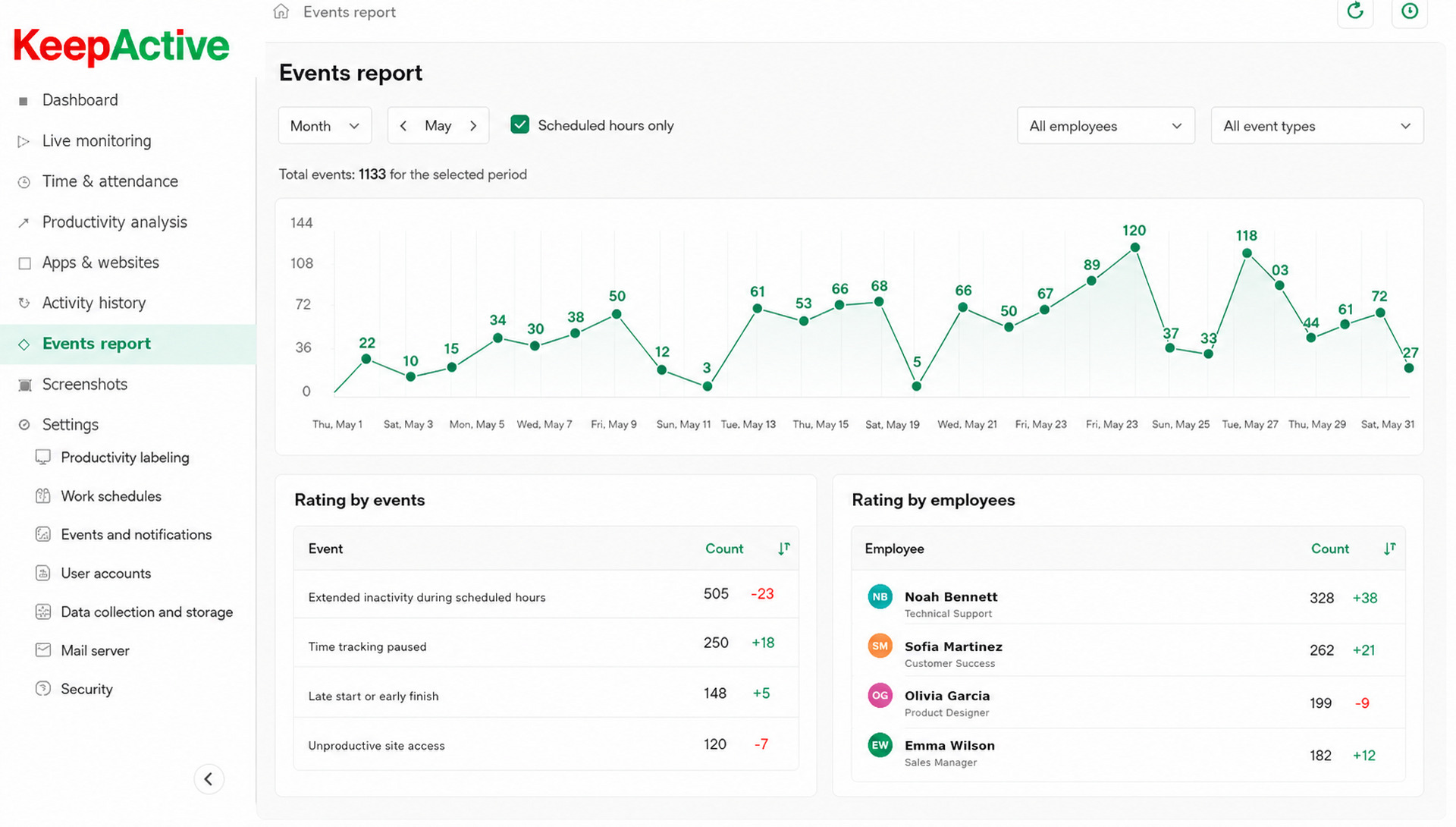
Task: Open Screenshots page in sidebar
Action: (x=85, y=384)
